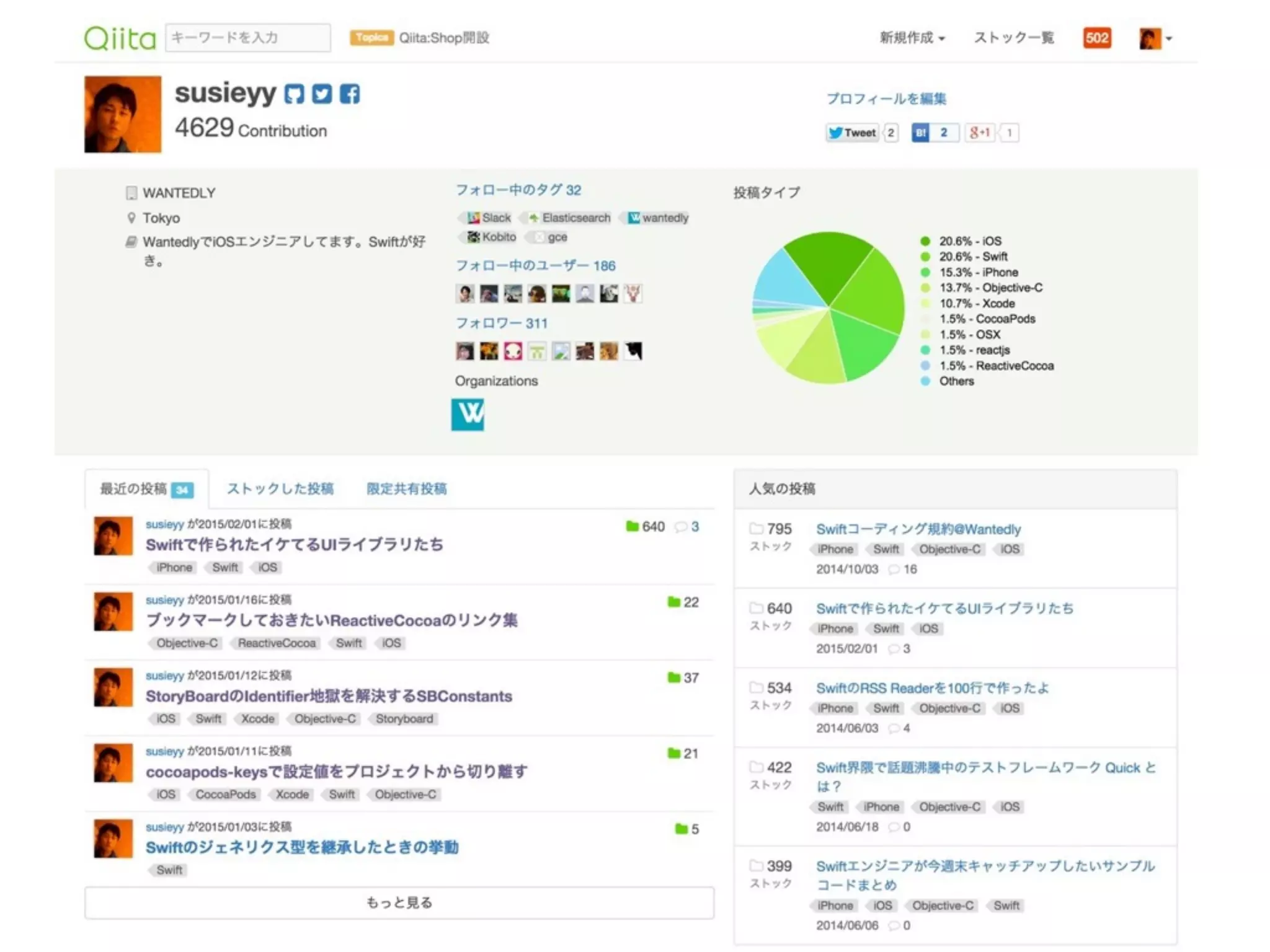Click the Qiita keyword search field

pos(248,38)
